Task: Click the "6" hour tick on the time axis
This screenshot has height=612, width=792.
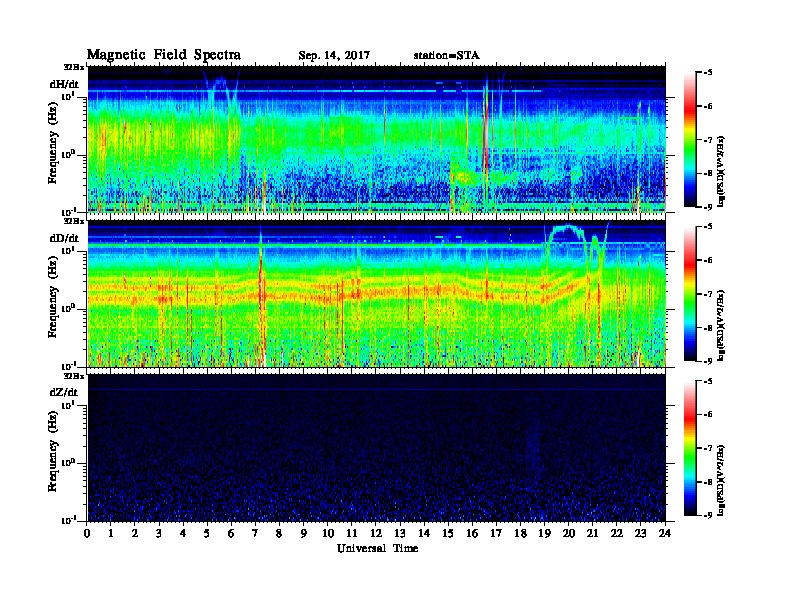Action: [x=231, y=534]
